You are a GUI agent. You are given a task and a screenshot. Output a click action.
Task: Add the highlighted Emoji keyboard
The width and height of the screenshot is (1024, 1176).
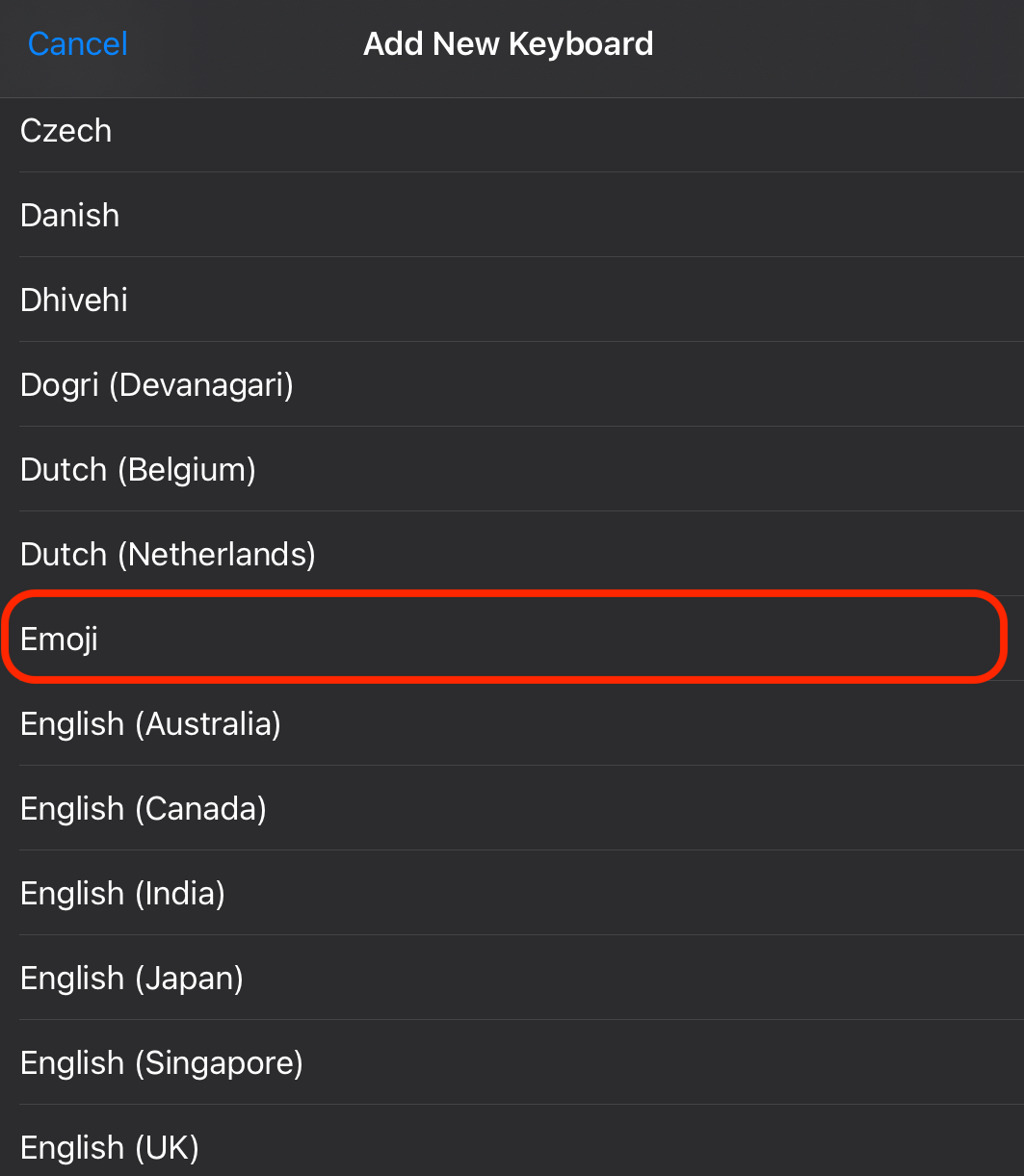point(60,640)
